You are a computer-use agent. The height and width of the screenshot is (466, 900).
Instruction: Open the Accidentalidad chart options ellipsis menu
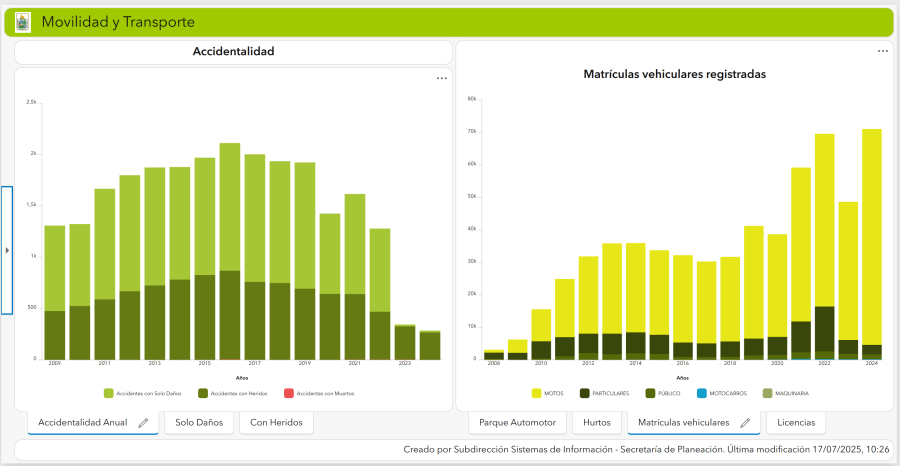tap(441, 79)
